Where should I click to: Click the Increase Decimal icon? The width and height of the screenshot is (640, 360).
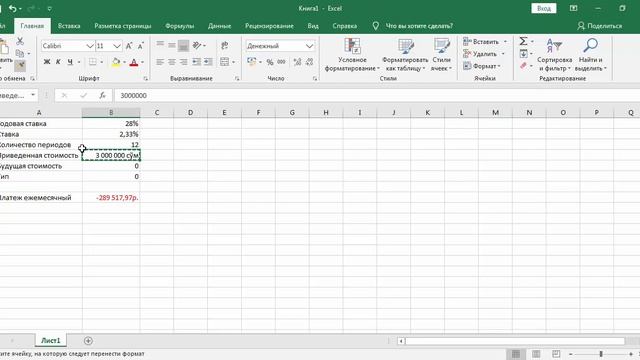(297, 62)
